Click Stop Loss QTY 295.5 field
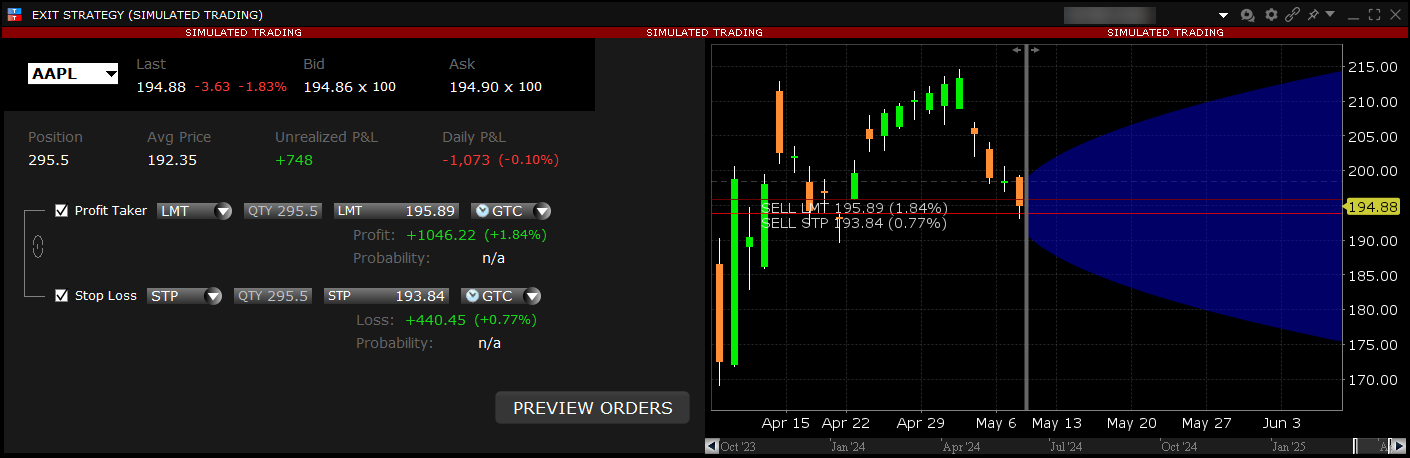The width and height of the screenshot is (1410, 458). [273, 296]
